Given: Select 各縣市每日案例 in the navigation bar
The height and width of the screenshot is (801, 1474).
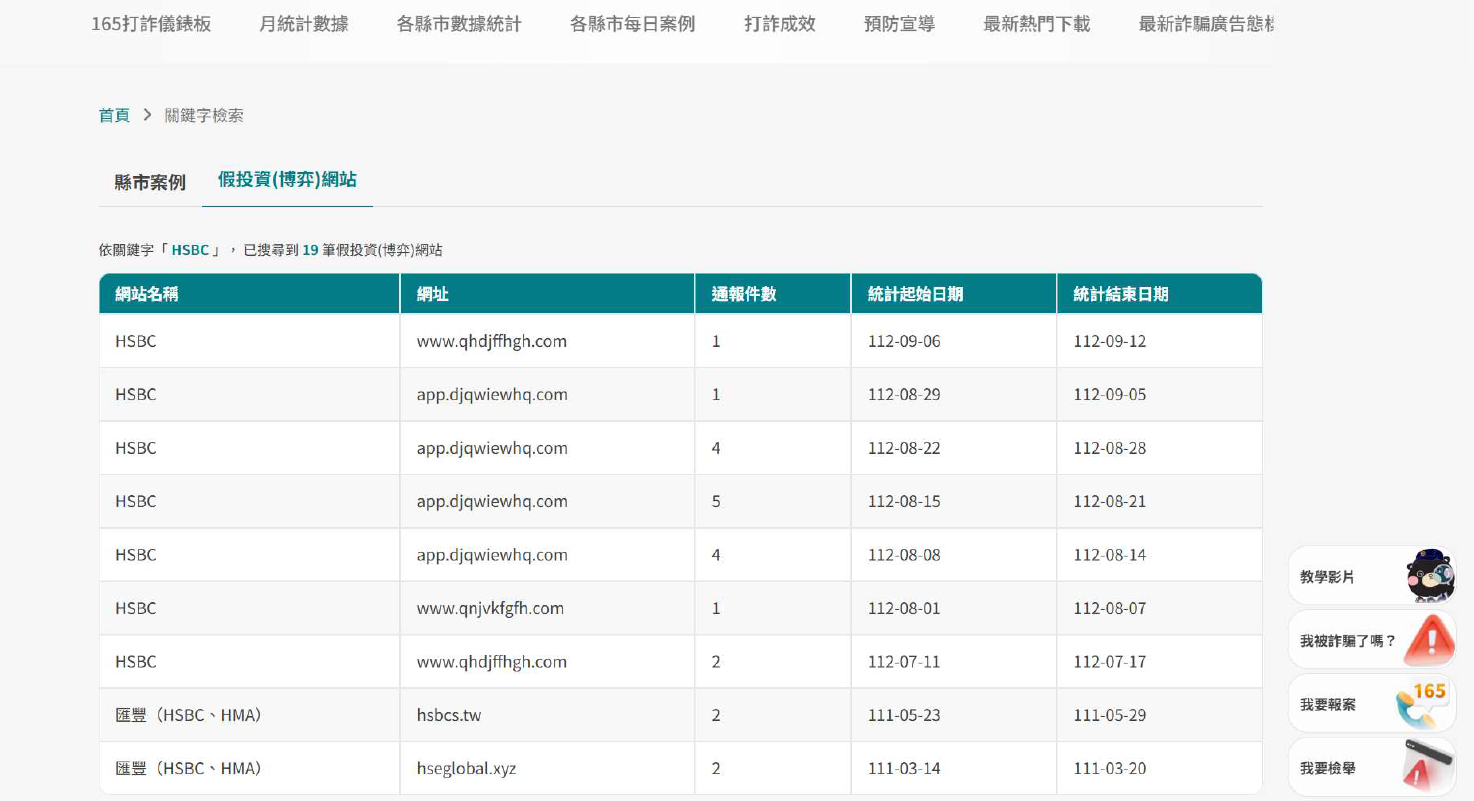Looking at the screenshot, I should 632,24.
